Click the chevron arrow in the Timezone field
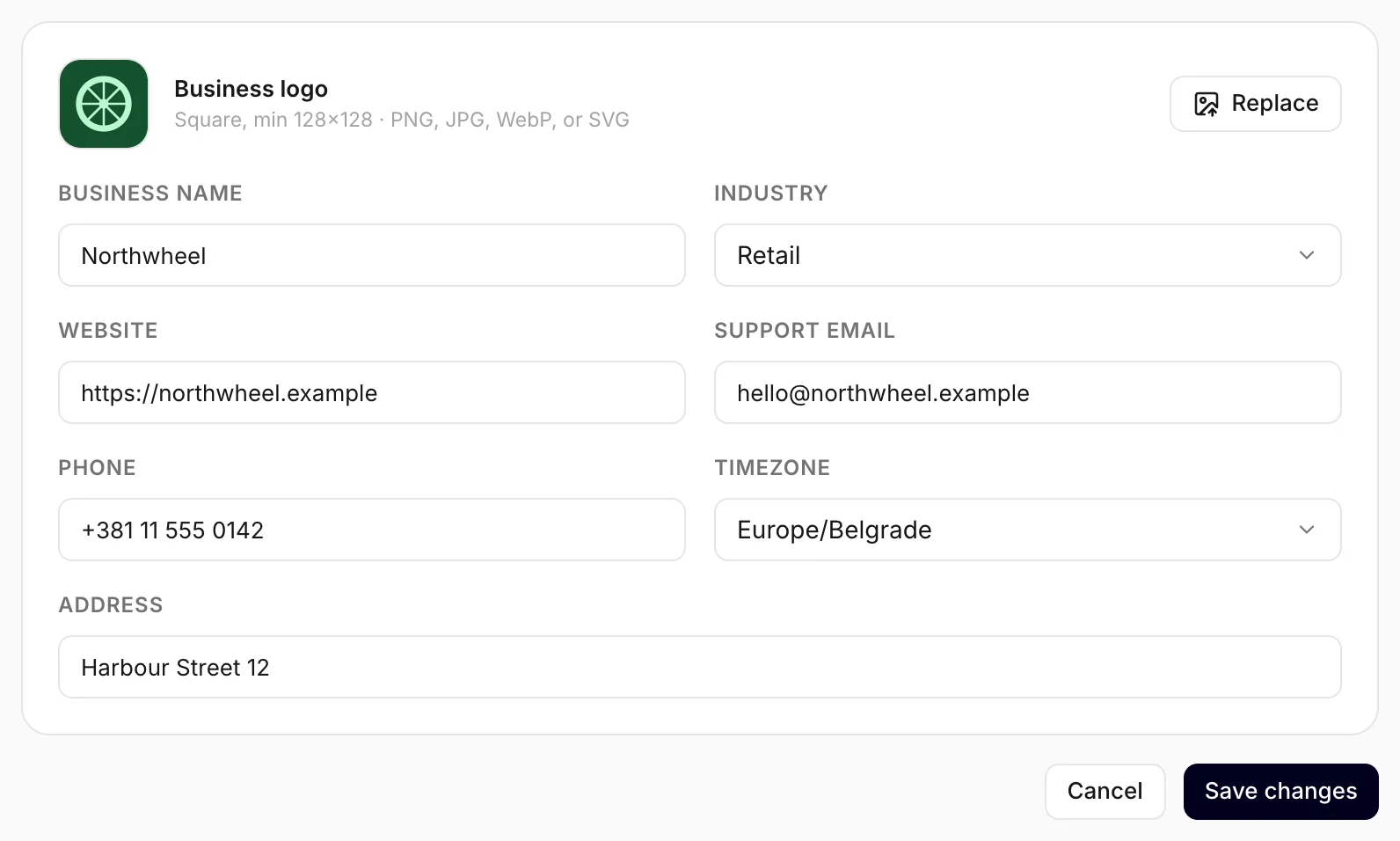The width and height of the screenshot is (1400, 841). point(1307,530)
